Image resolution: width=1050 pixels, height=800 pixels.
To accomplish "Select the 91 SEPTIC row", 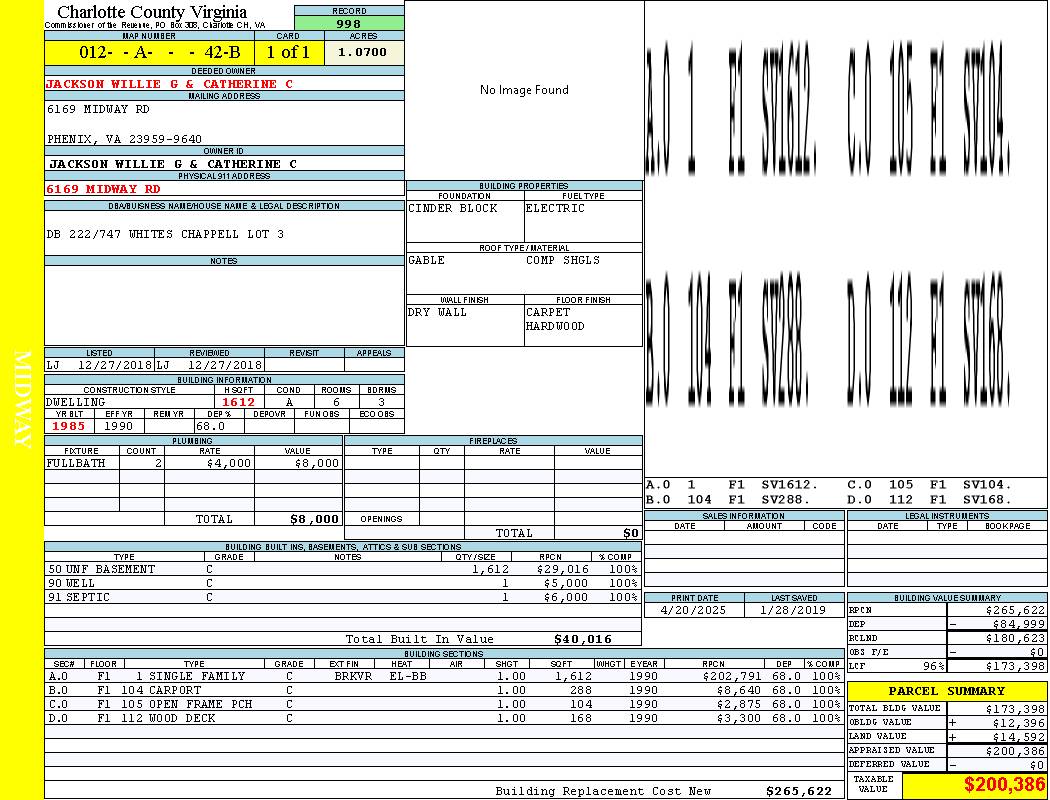I will coord(343,598).
